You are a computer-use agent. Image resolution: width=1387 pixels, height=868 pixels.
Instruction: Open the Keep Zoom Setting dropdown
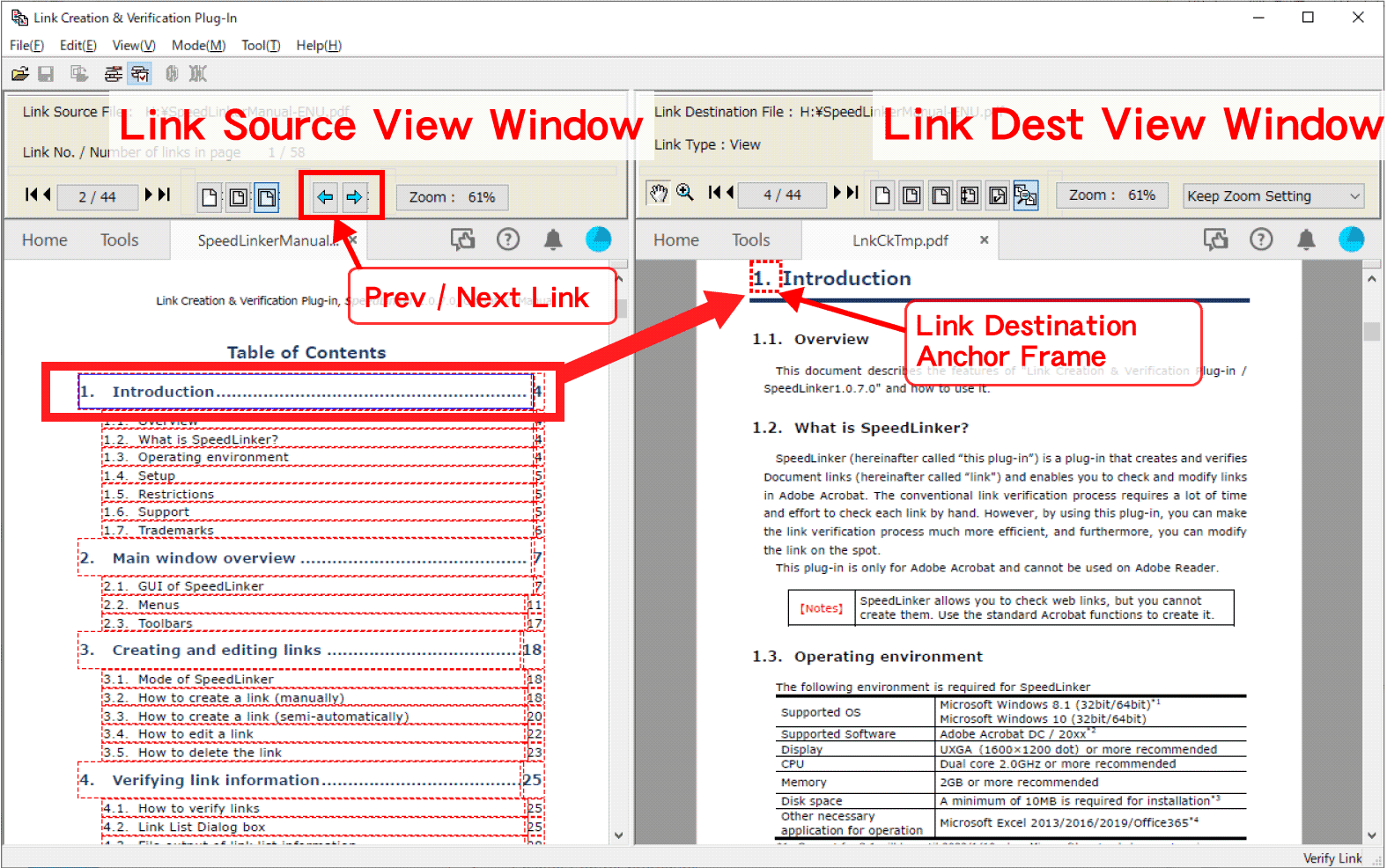1273,196
